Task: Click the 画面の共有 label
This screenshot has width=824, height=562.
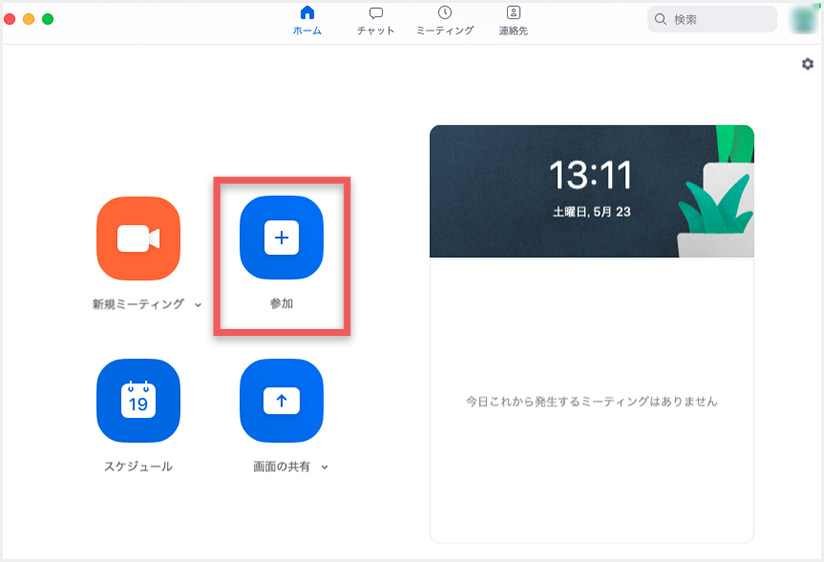Action: (282, 466)
